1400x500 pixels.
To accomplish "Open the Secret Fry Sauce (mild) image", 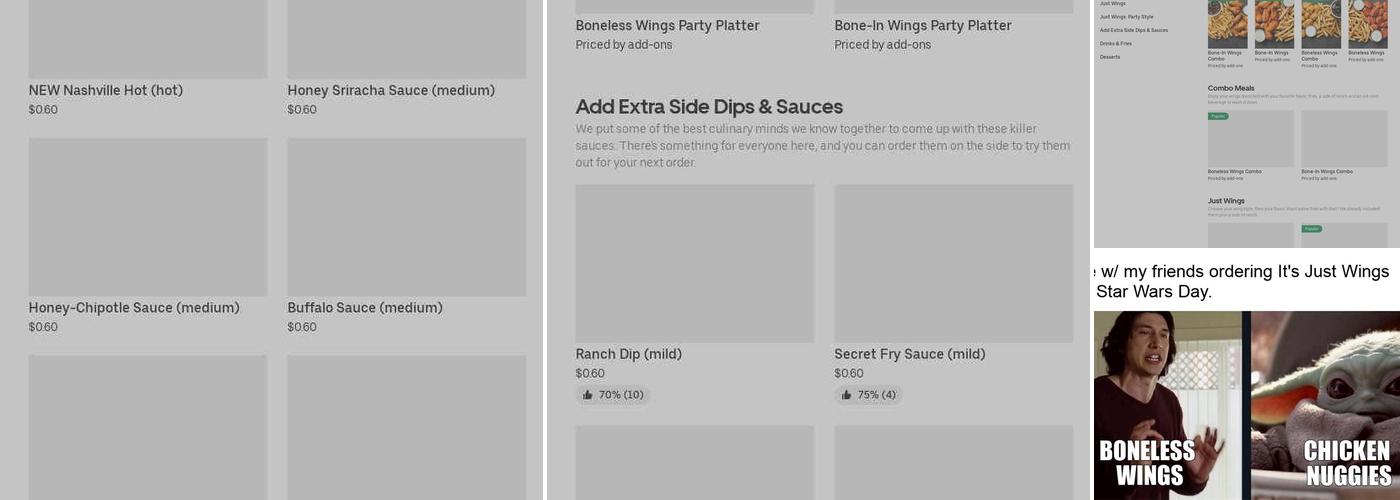I will [954, 263].
